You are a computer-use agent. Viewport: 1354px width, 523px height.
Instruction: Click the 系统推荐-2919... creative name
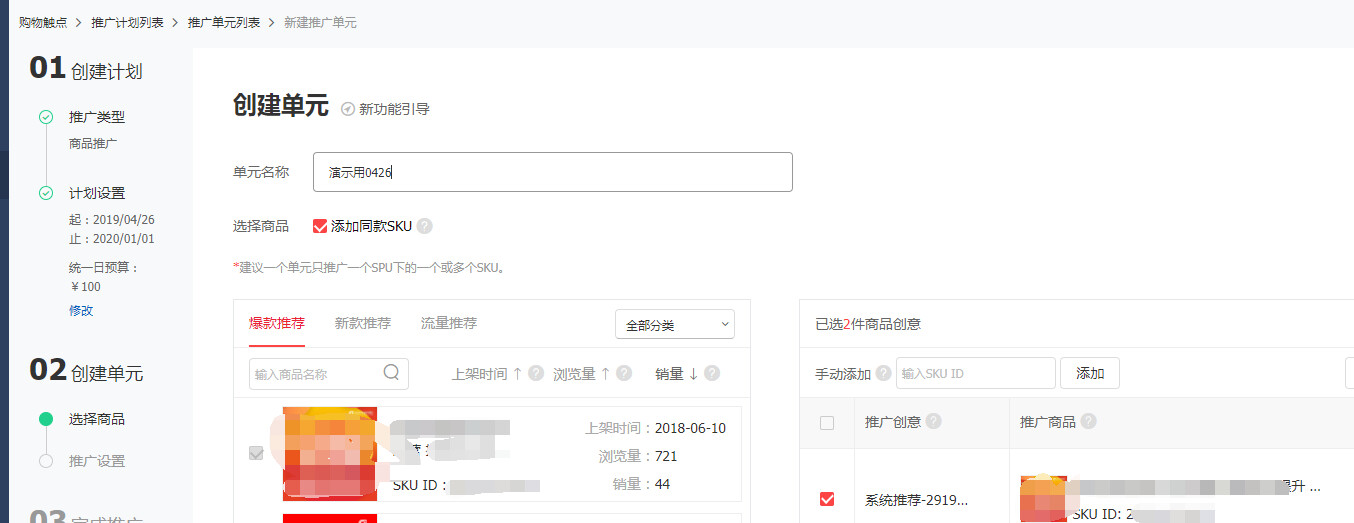click(x=916, y=500)
